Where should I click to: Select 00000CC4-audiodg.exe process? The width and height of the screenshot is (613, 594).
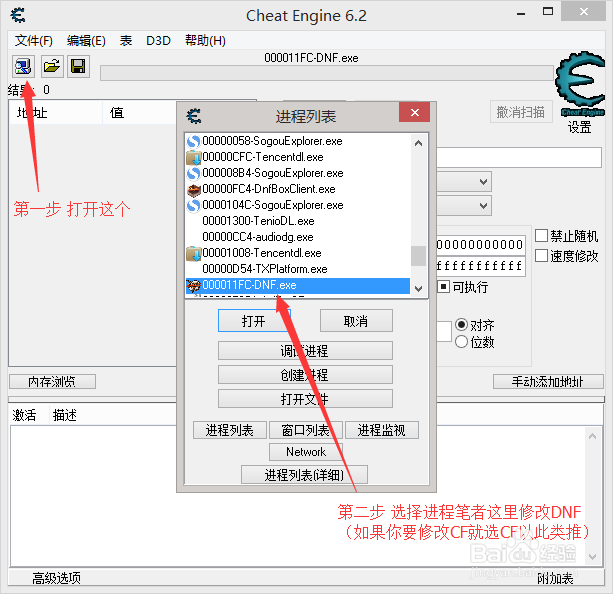pos(298,237)
